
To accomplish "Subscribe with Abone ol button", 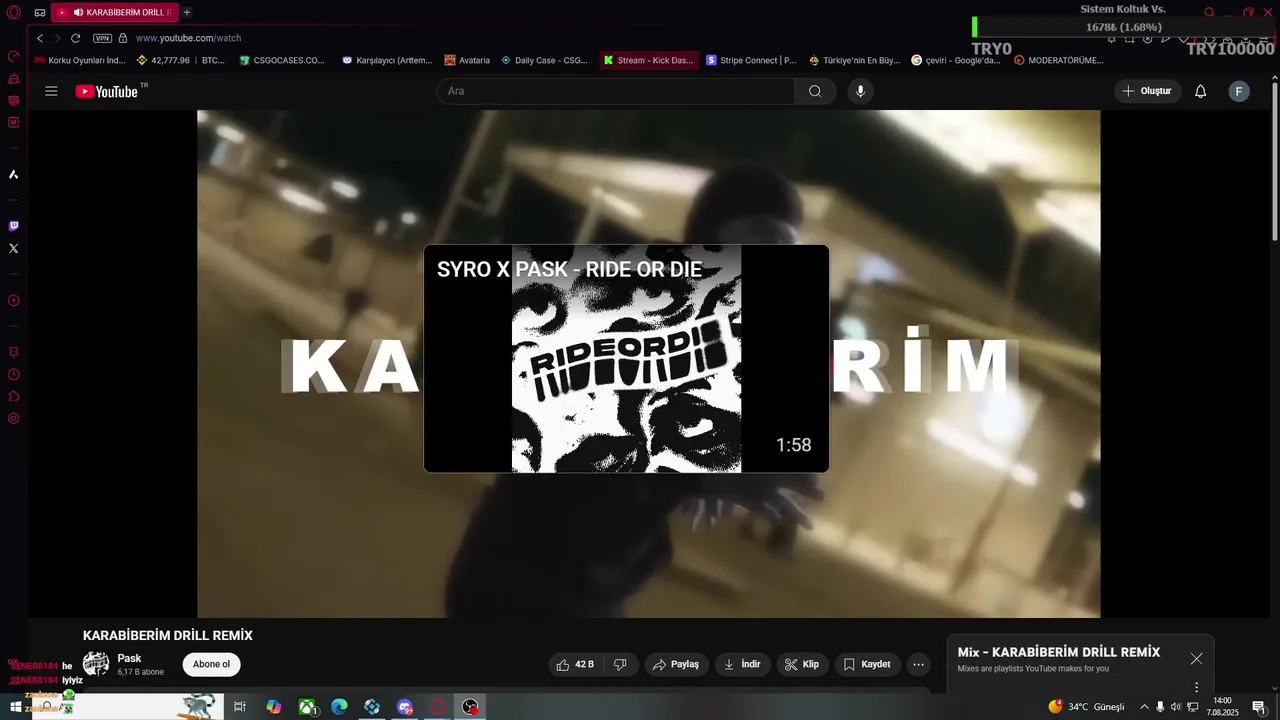I will point(211,664).
